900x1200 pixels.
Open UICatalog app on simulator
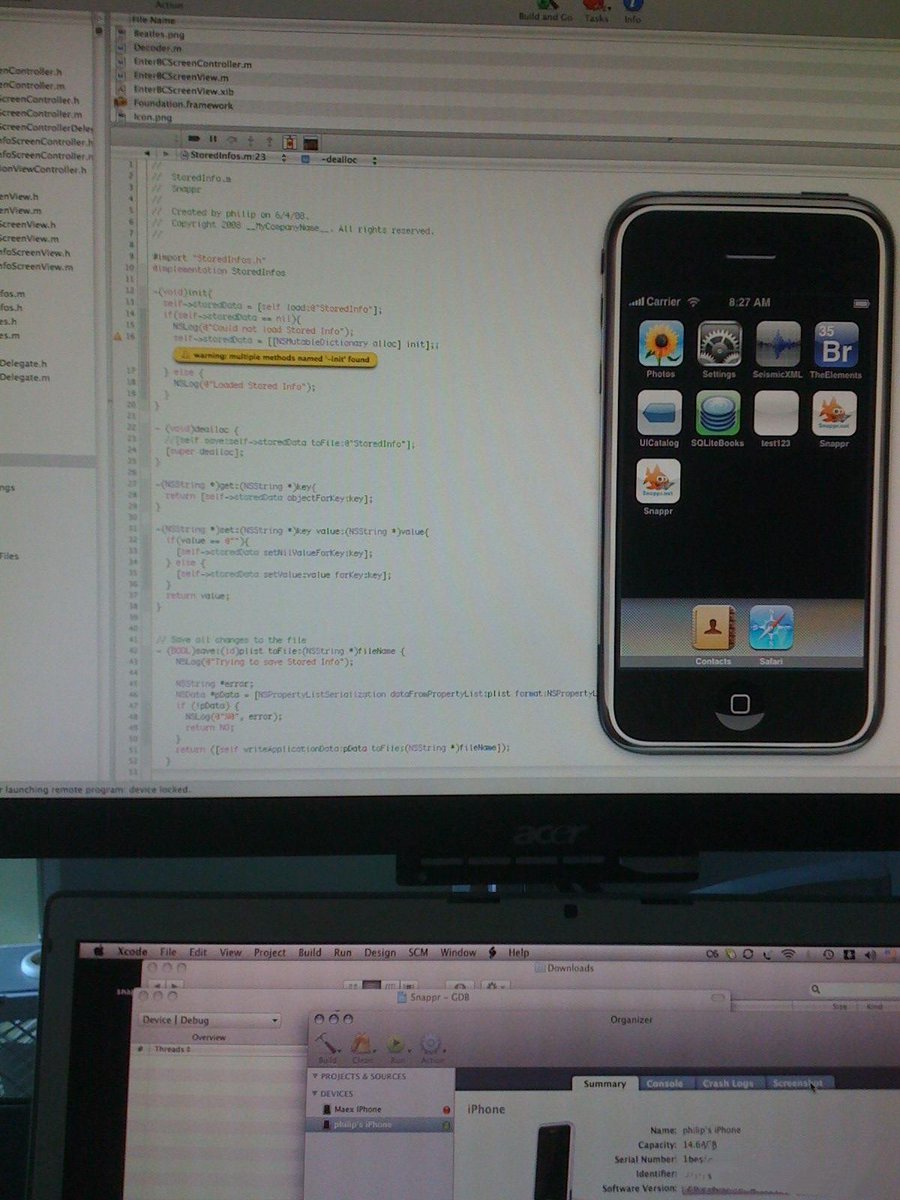[660, 412]
